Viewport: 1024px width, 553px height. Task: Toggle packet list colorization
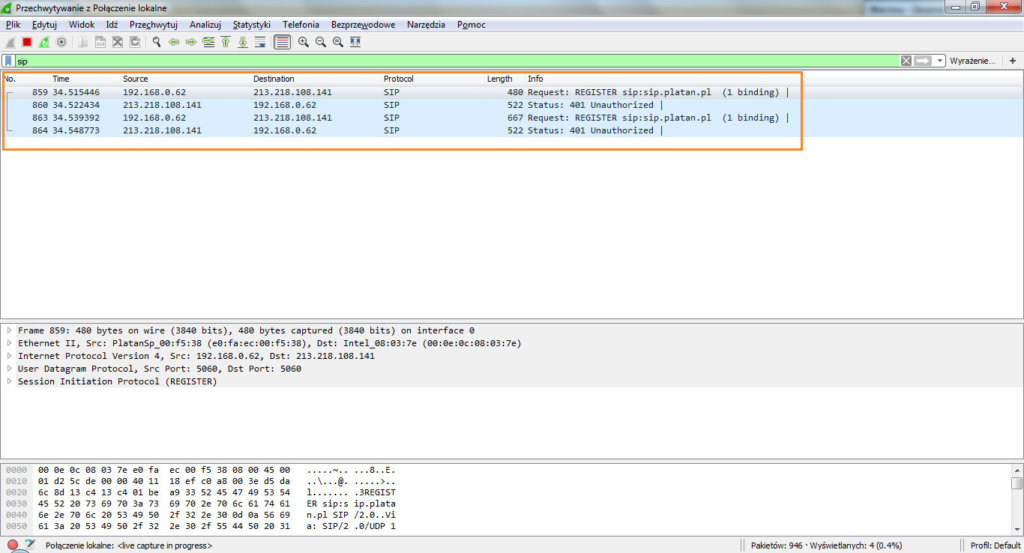(x=282, y=42)
